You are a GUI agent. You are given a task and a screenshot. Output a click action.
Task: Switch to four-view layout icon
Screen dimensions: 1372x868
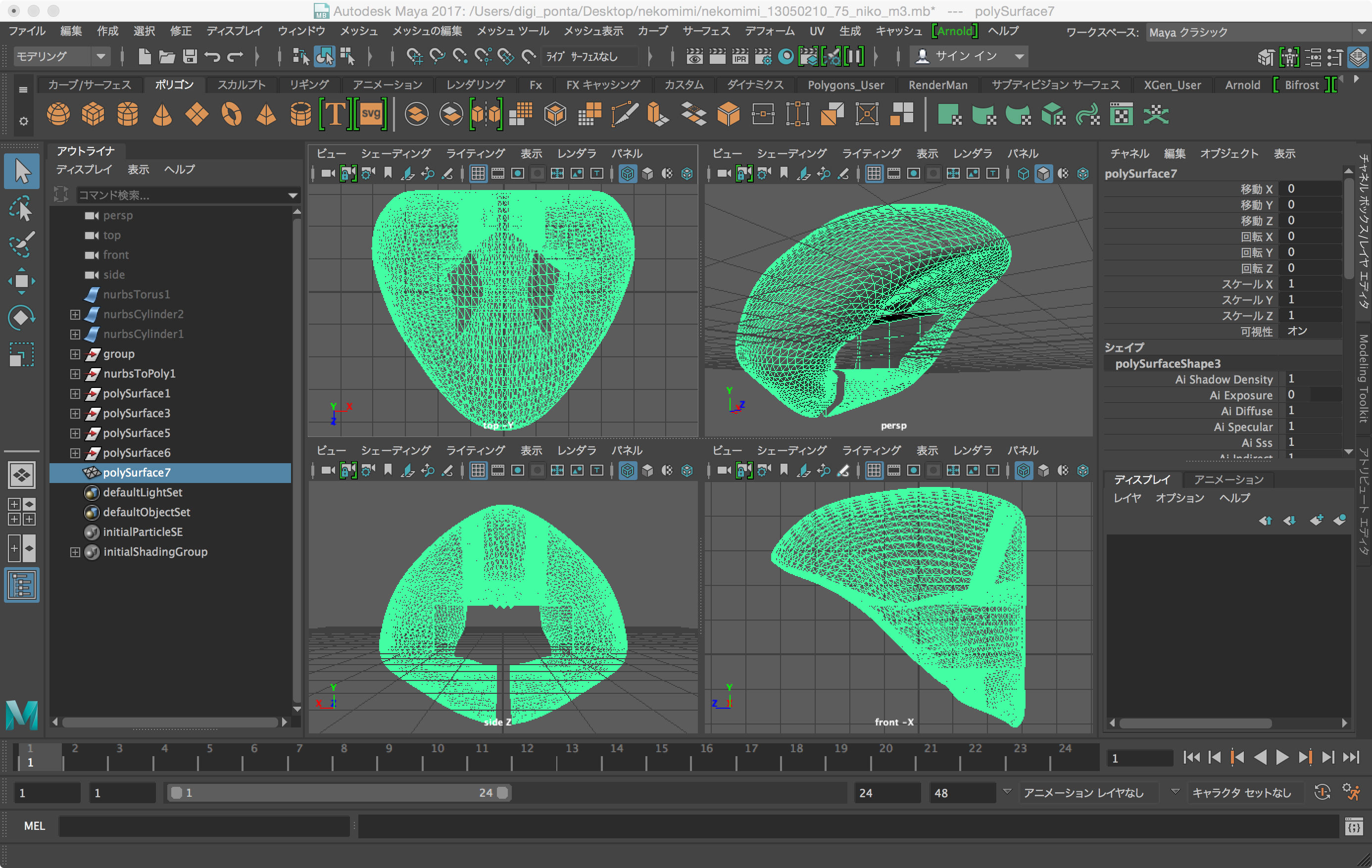[22, 512]
